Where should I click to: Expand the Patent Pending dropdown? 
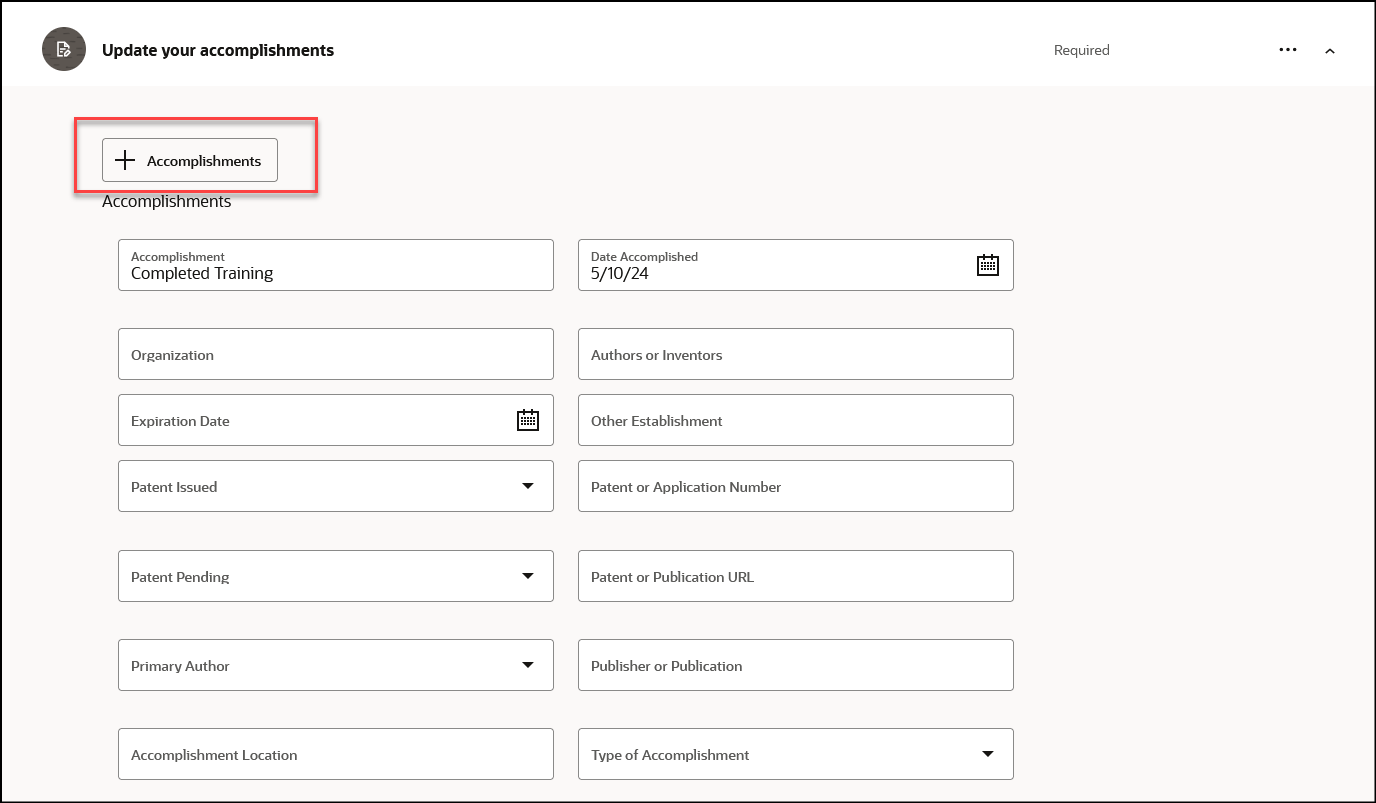point(528,576)
